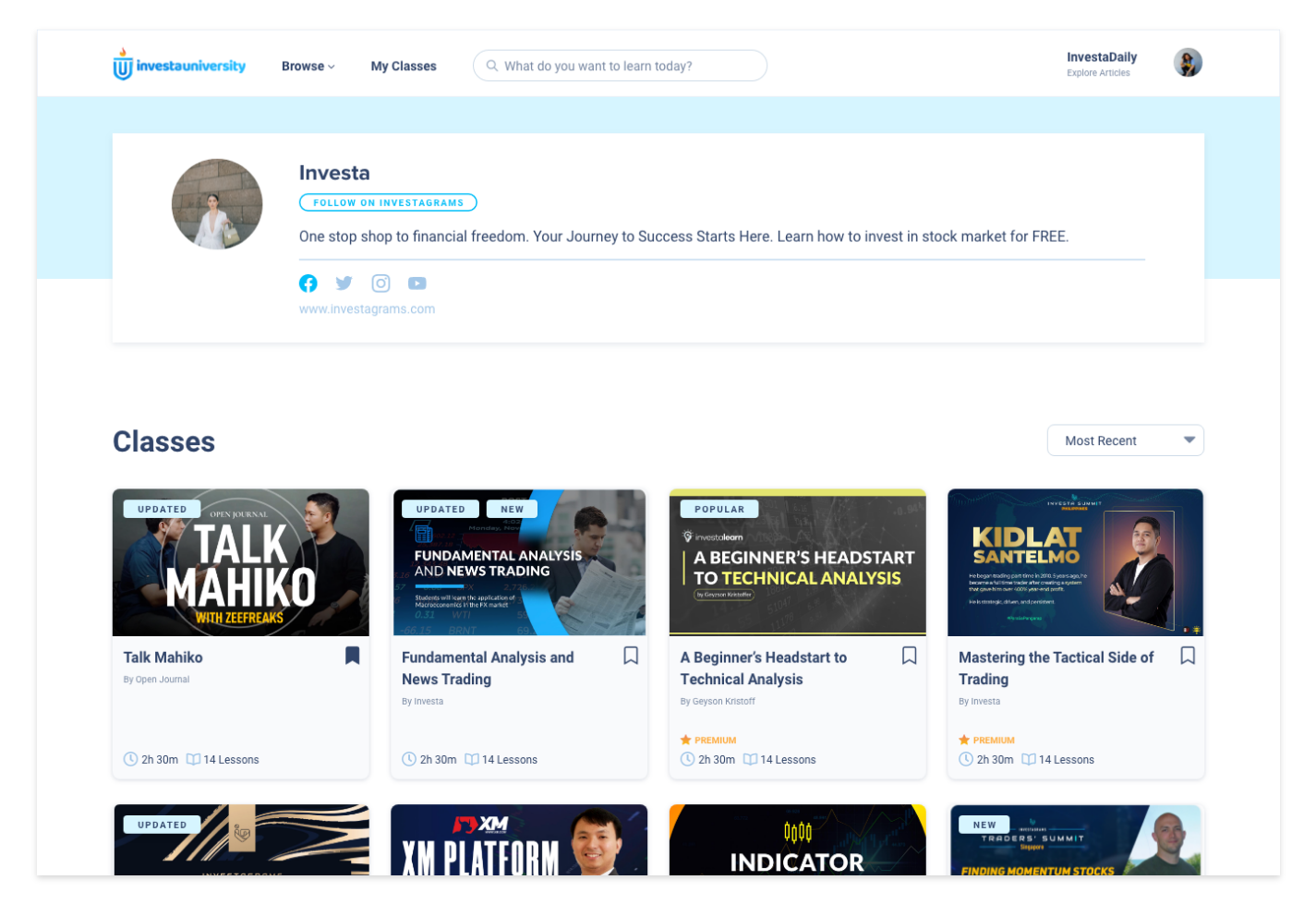Open the user profile avatar
The height and width of the screenshot is (916, 1316).
point(1188,63)
